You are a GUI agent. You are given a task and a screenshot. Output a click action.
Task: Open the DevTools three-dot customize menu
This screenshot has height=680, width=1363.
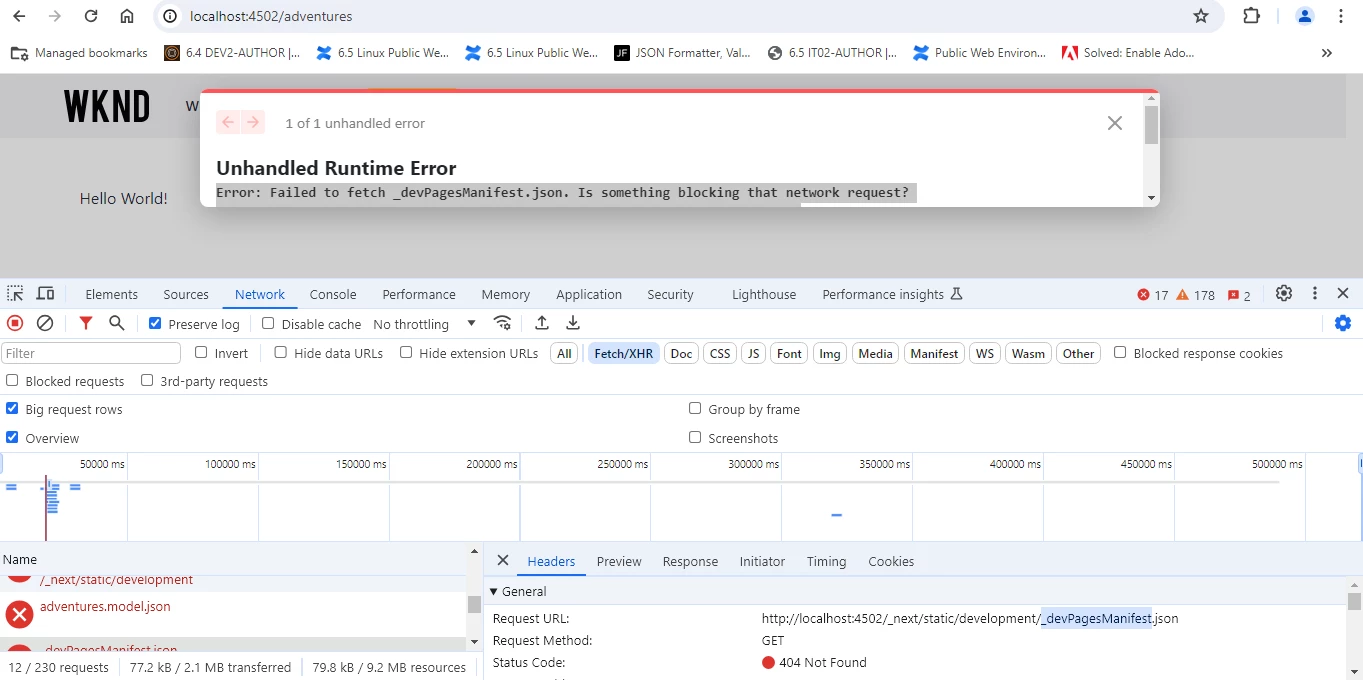click(x=1315, y=293)
